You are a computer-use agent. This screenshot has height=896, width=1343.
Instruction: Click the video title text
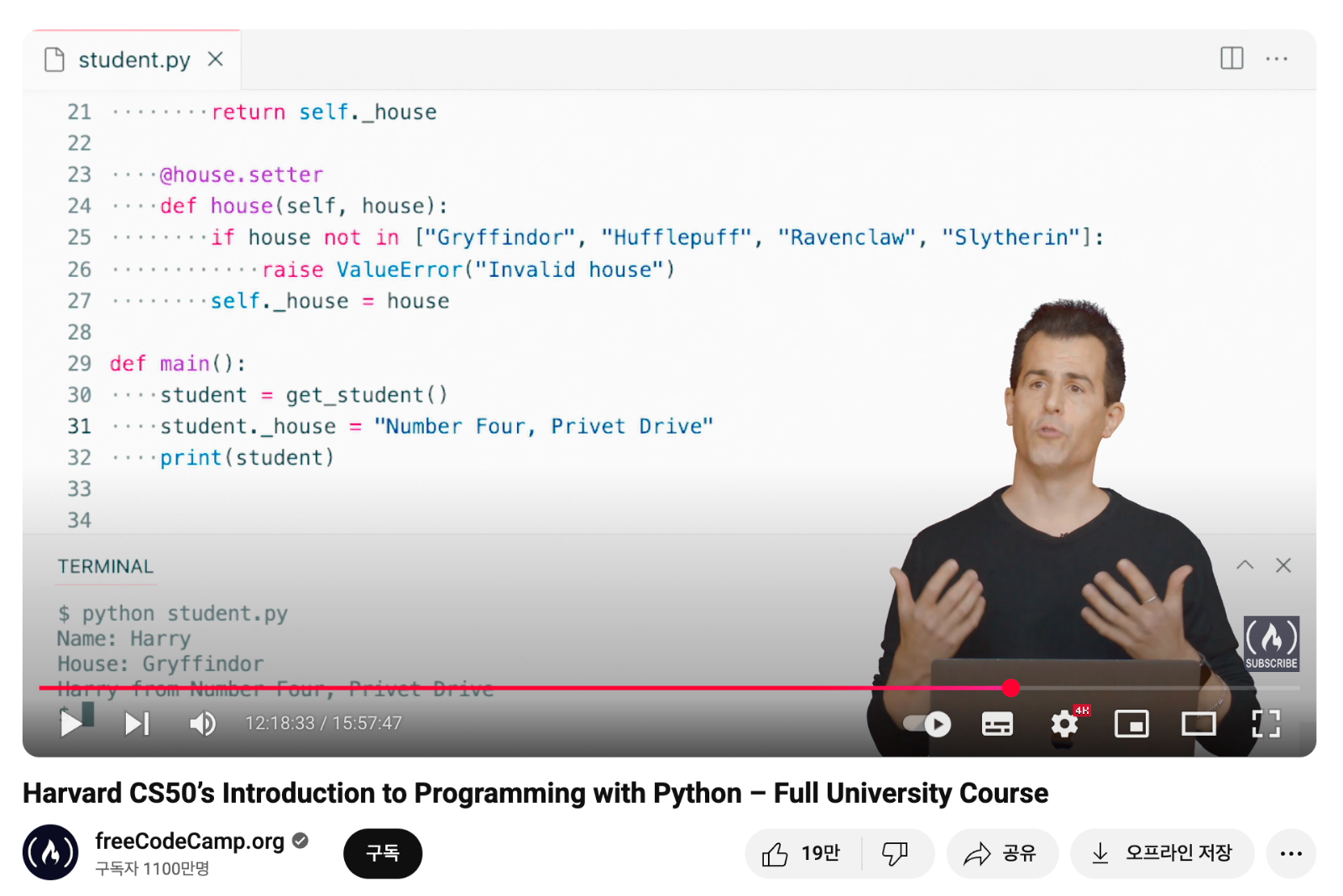(535, 793)
